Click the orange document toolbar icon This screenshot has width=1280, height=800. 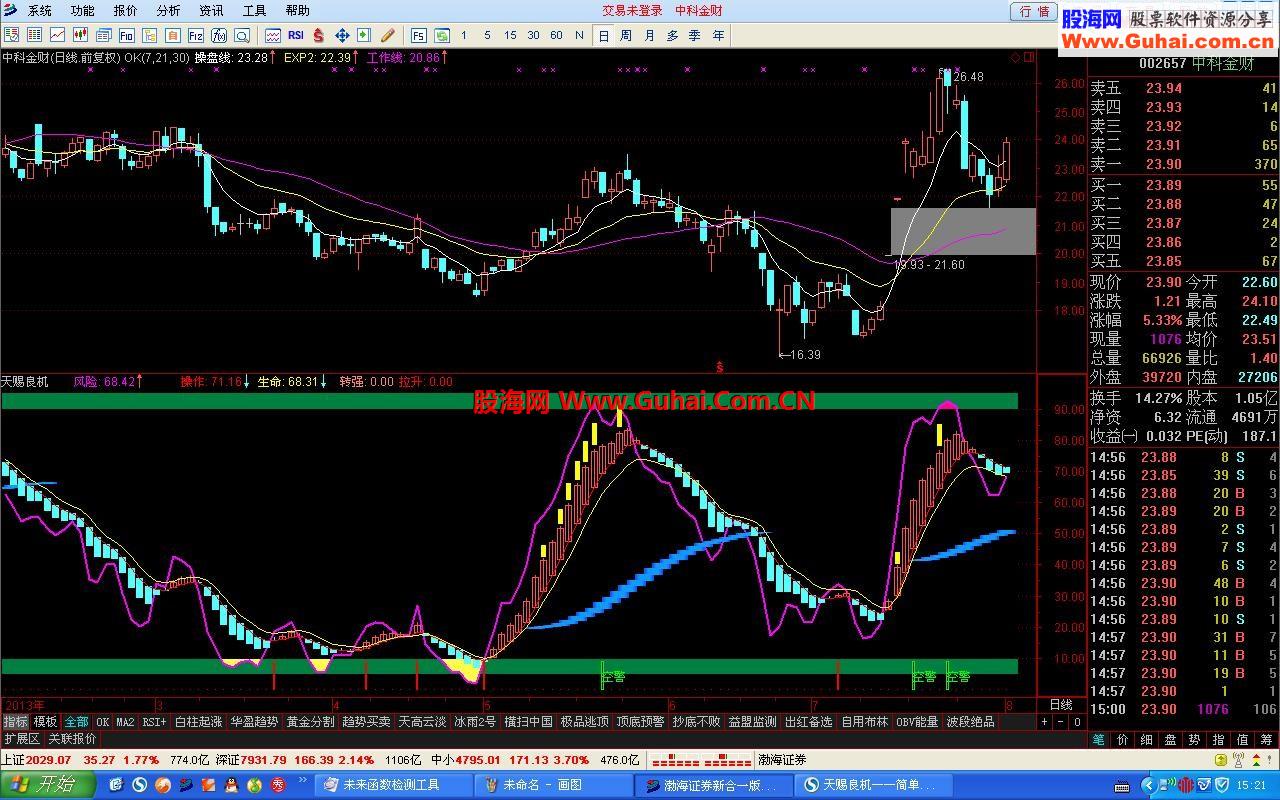click(173, 35)
